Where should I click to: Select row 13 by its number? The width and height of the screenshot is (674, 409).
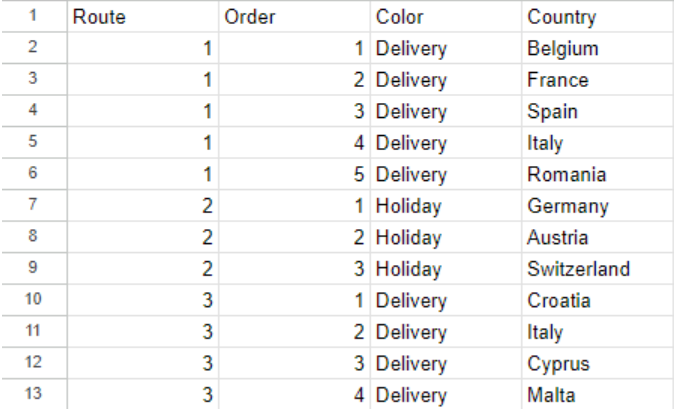32,395
